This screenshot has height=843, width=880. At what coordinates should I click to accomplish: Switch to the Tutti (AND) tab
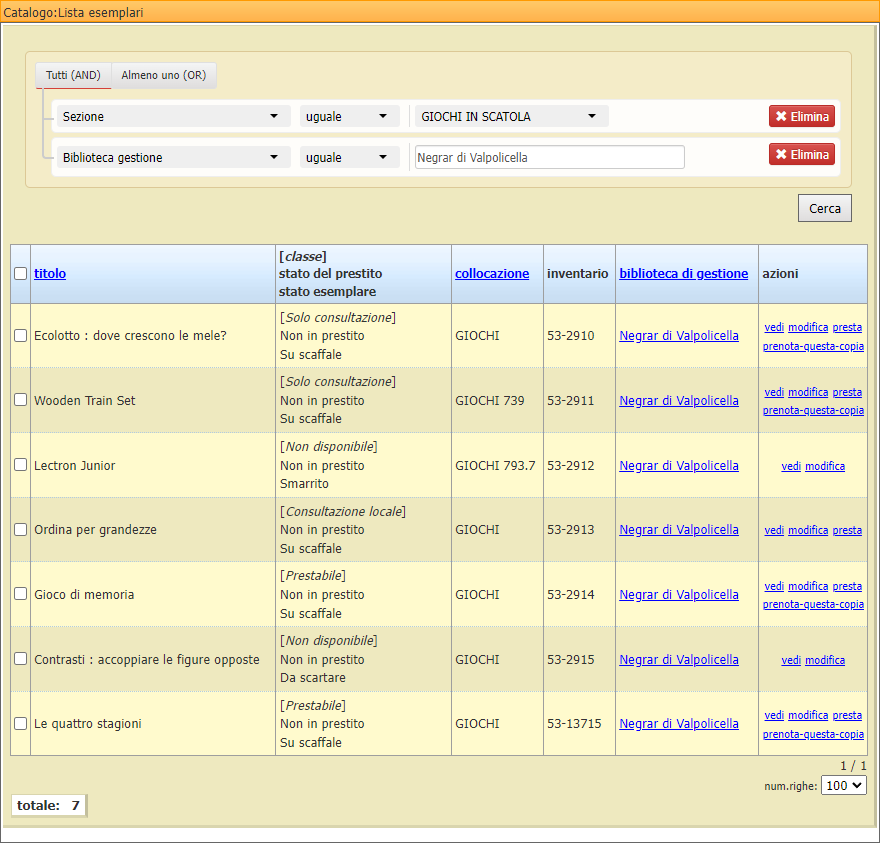(72, 75)
